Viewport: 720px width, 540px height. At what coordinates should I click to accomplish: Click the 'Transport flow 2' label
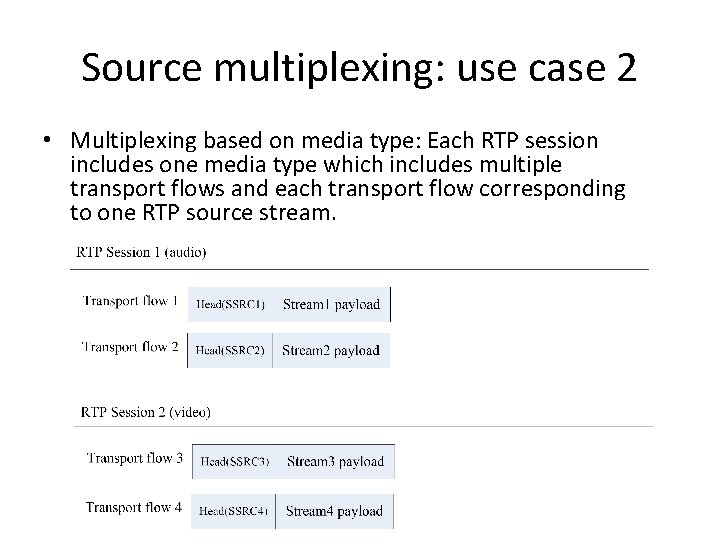131,347
